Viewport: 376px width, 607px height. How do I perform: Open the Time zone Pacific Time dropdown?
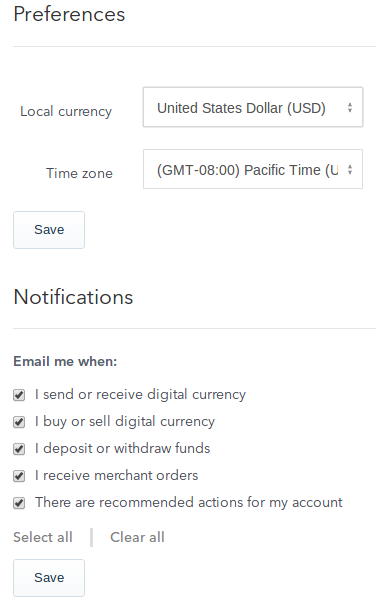tap(253, 169)
